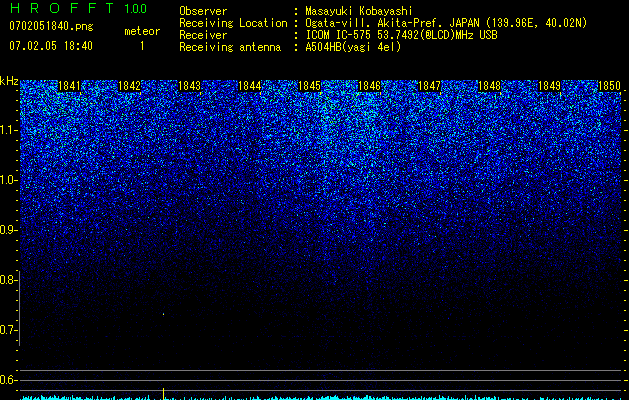Click the Receiving Location label
629x400 pixels.
(x=233, y=23)
